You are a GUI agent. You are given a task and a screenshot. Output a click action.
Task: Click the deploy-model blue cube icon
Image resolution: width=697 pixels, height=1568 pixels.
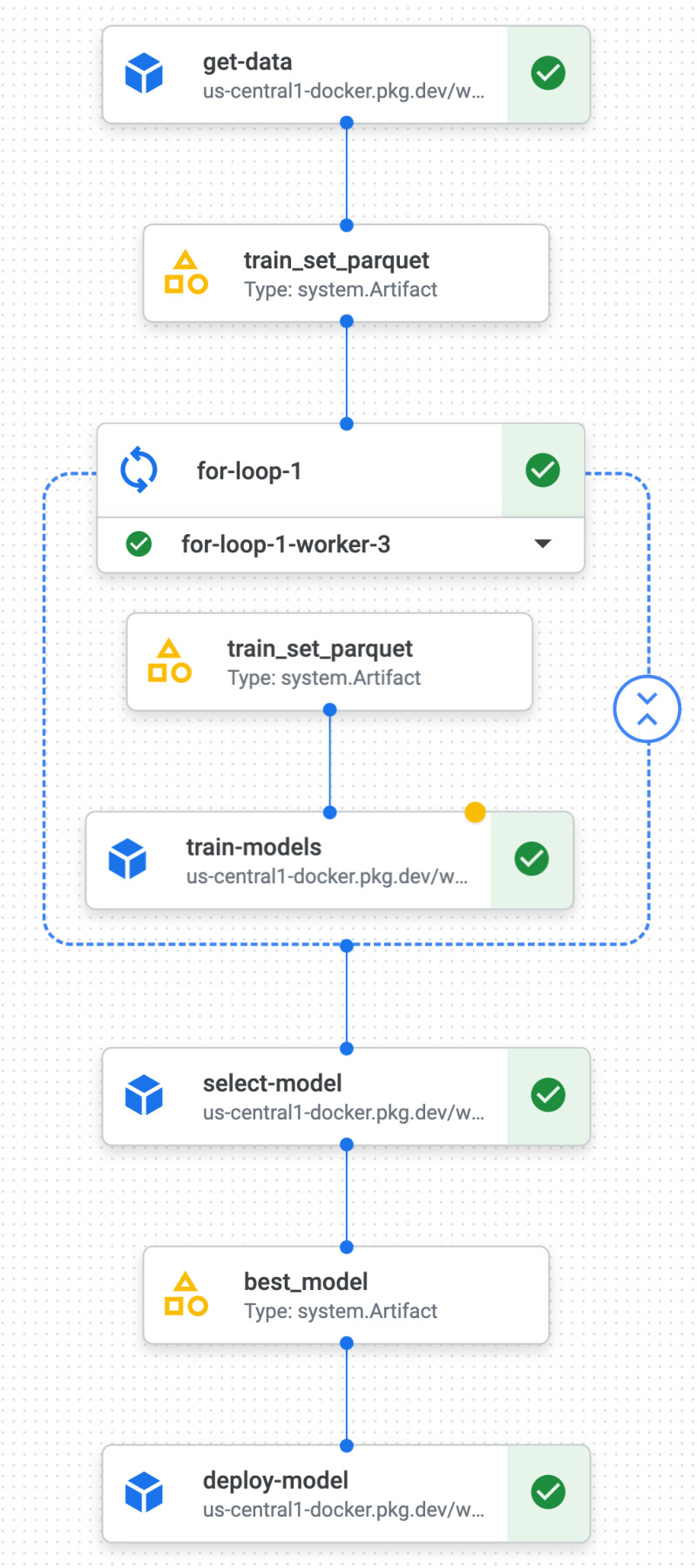point(144,1492)
